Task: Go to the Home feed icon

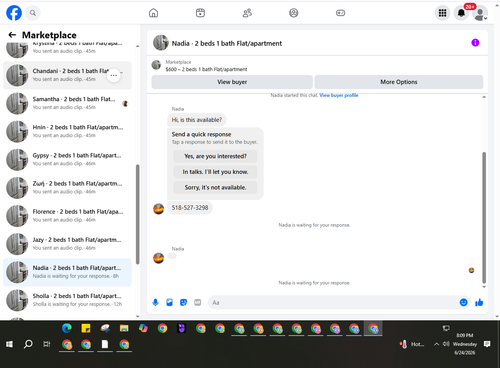Action: point(153,13)
